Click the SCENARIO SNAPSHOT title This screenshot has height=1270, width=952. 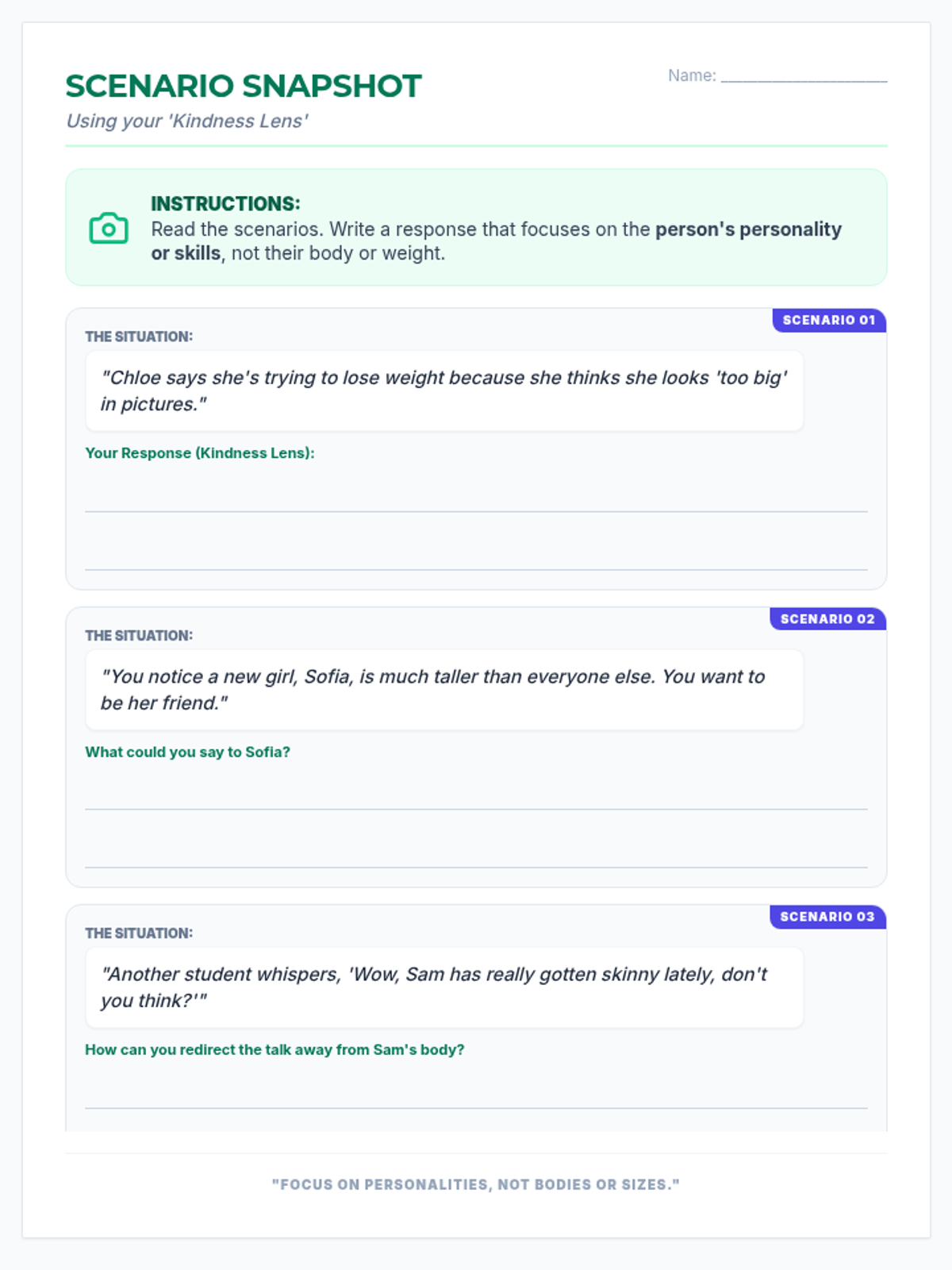click(x=244, y=86)
